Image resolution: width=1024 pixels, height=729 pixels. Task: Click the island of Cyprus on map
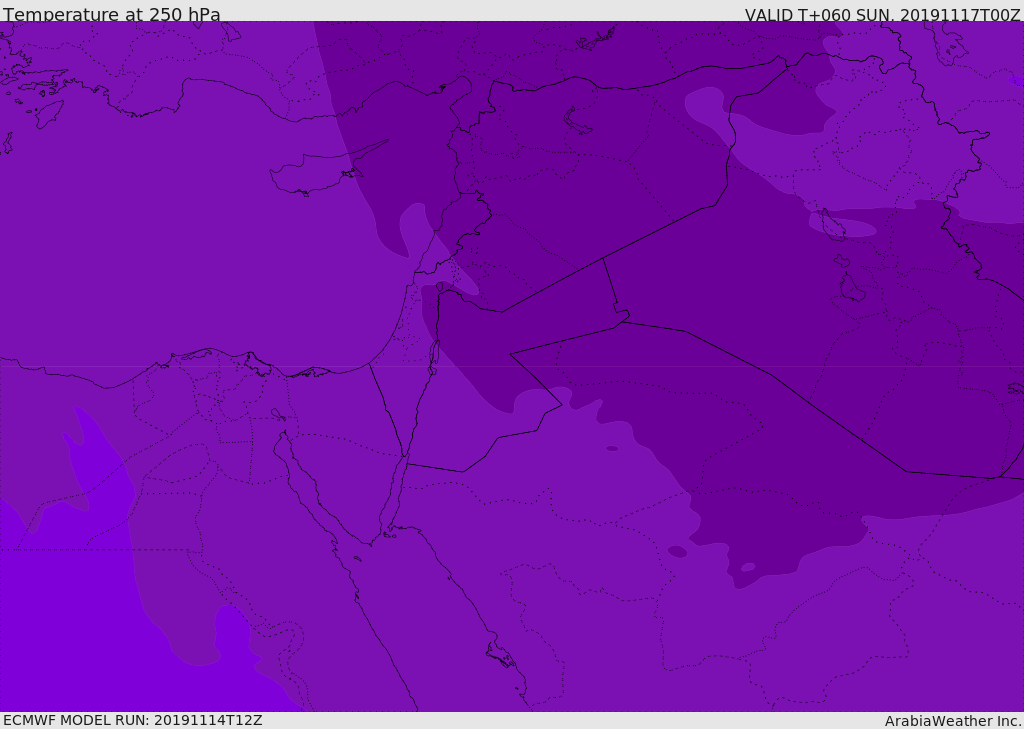[x=312, y=178]
